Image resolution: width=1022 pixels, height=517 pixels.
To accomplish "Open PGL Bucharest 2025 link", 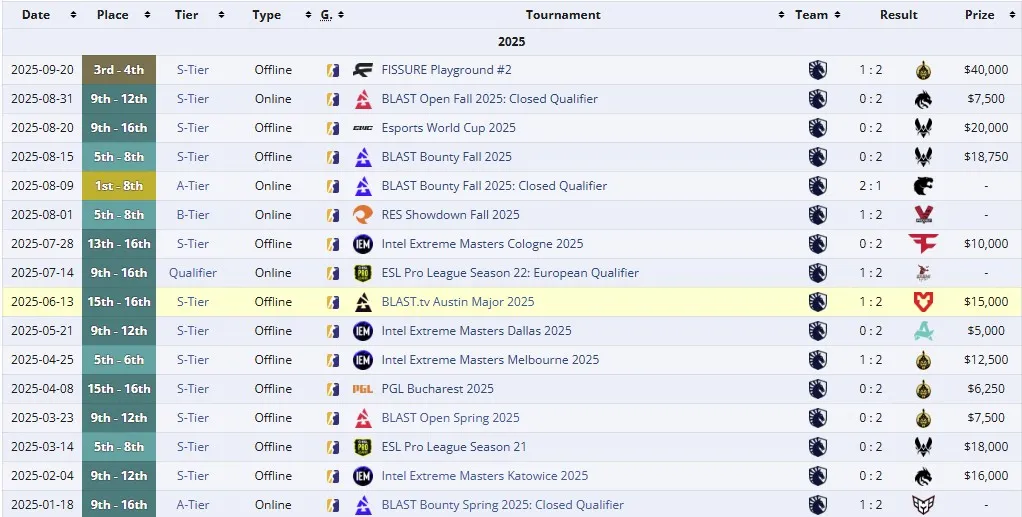I will tap(437, 389).
